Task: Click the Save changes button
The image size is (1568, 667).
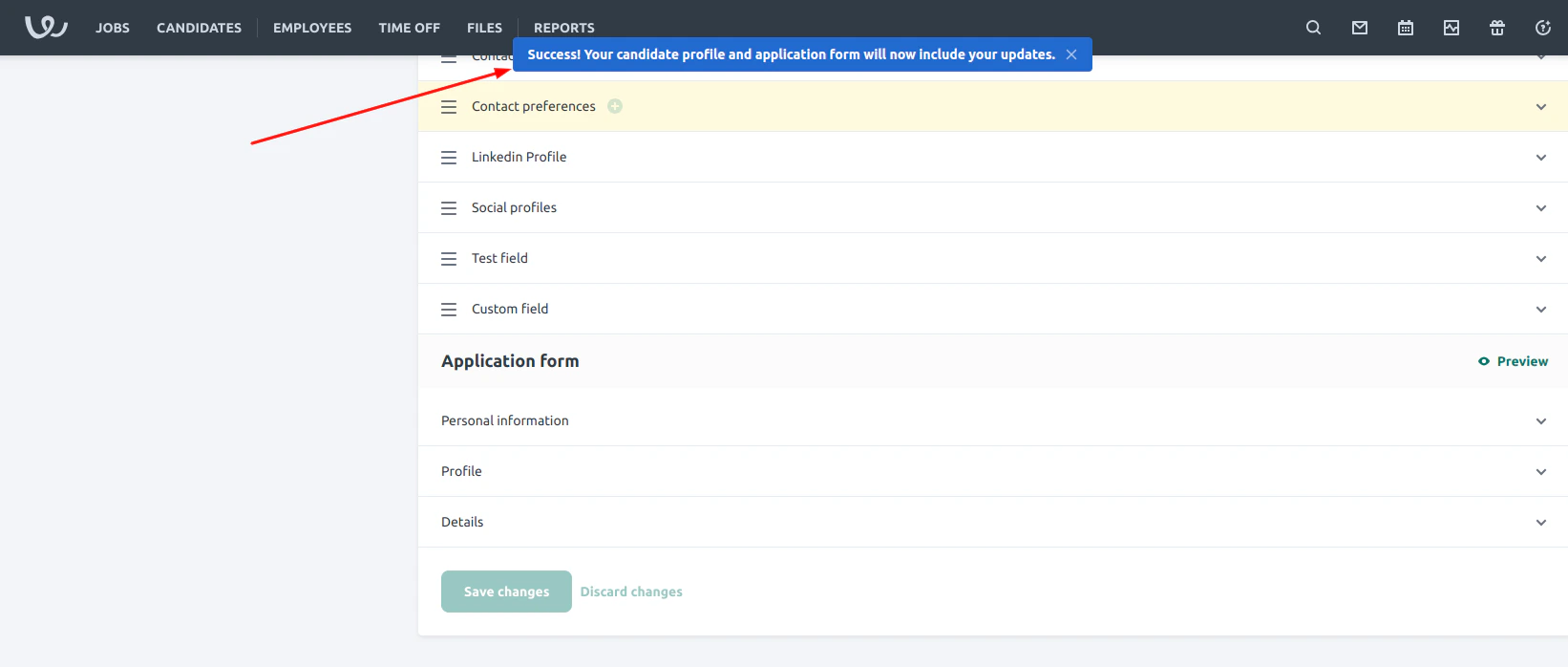Action: click(x=506, y=592)
